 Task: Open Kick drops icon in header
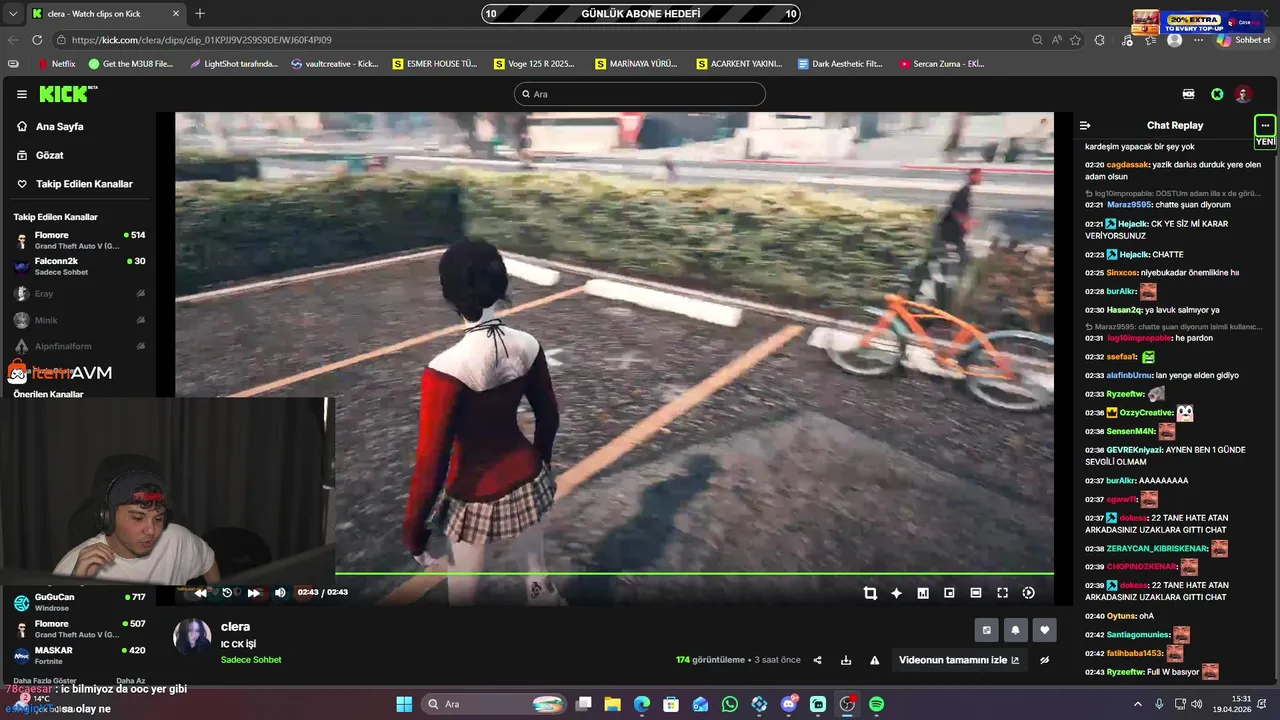point(1188,94)
